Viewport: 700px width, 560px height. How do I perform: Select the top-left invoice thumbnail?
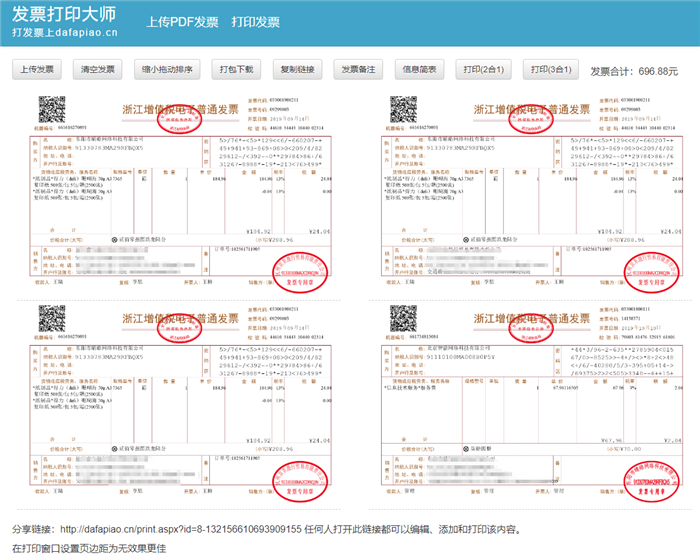tap(181, 194)
